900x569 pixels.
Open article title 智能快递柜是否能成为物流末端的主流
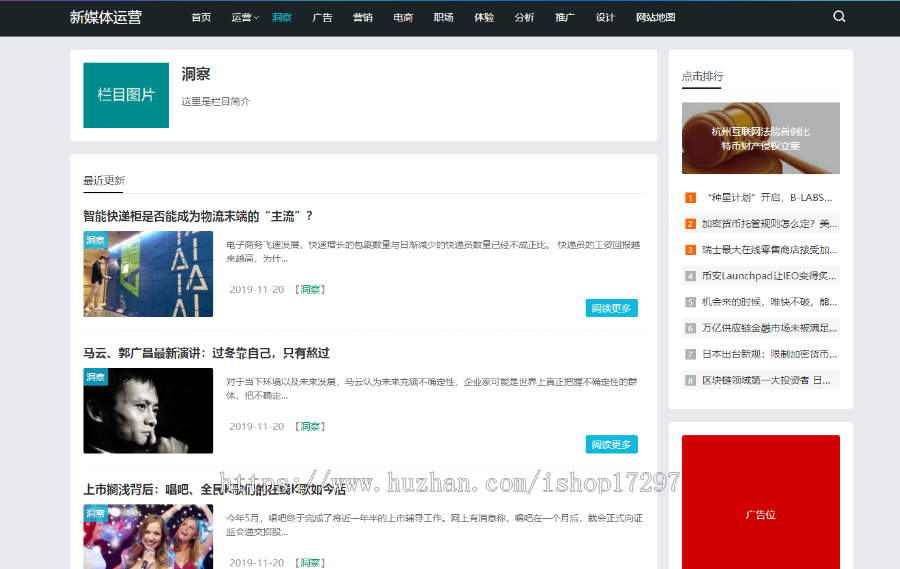coord(199,216)
